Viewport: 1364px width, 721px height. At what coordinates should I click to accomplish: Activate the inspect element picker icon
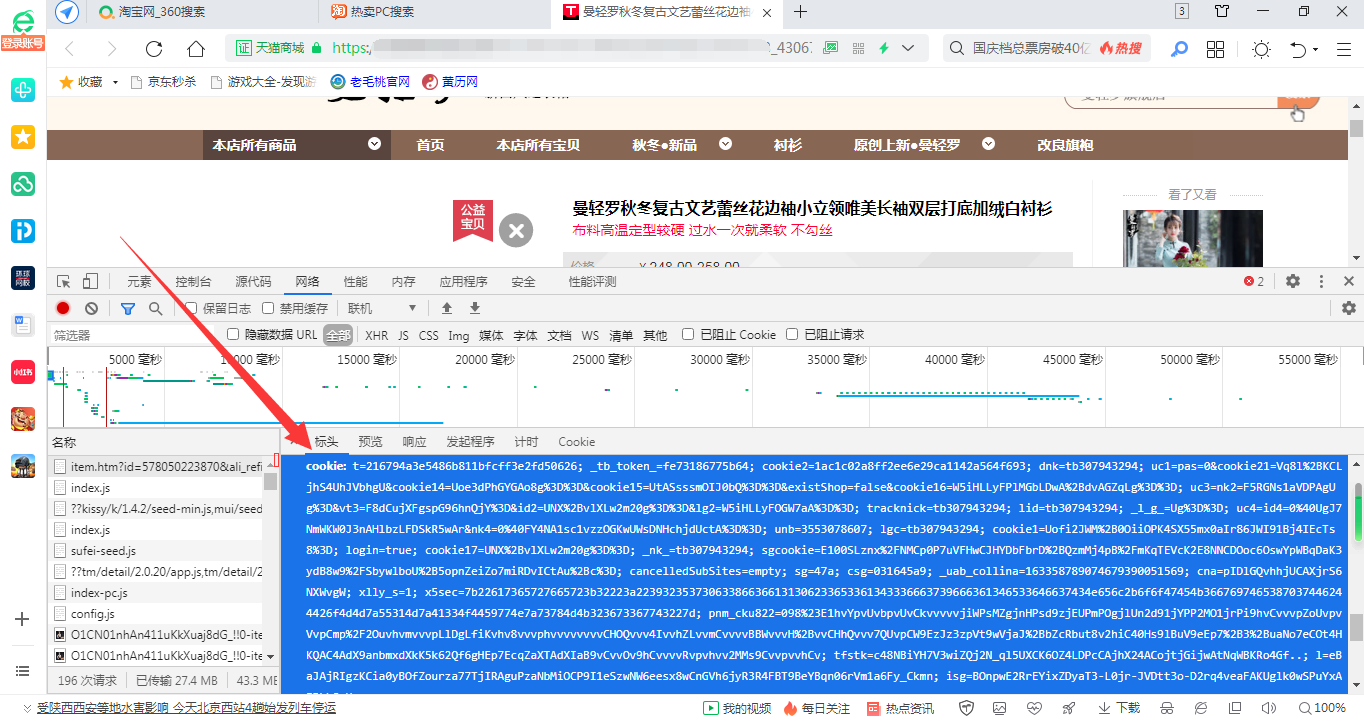pos(64,282)
